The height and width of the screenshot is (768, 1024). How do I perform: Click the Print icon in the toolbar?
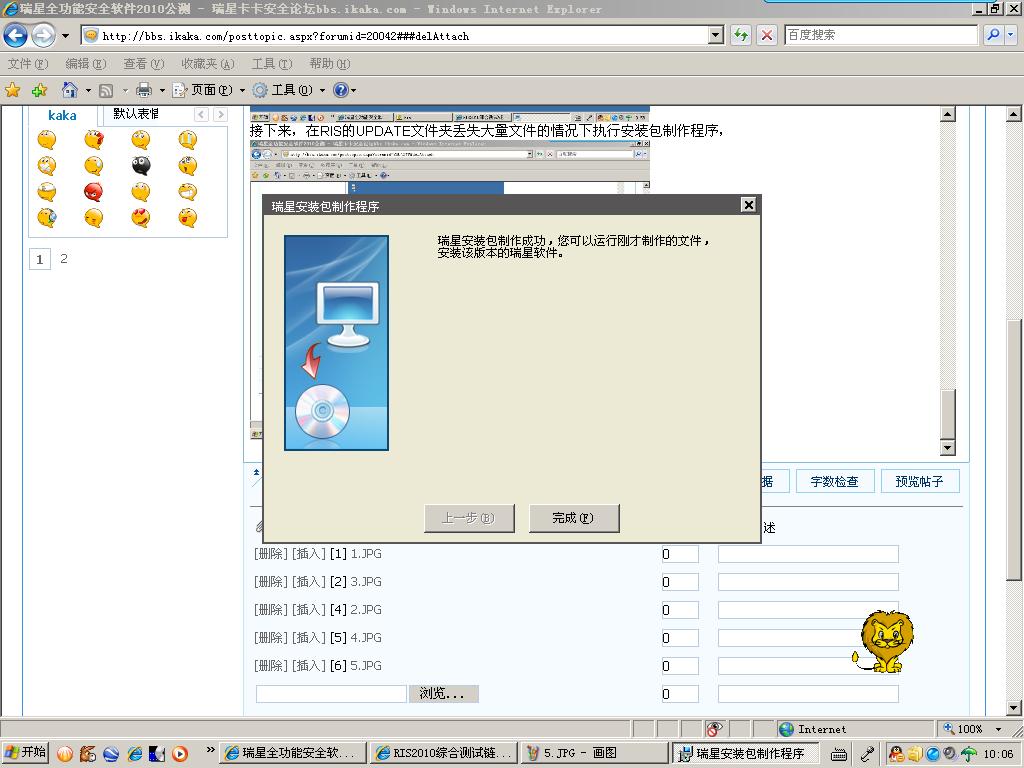click(x=144, y=90)
